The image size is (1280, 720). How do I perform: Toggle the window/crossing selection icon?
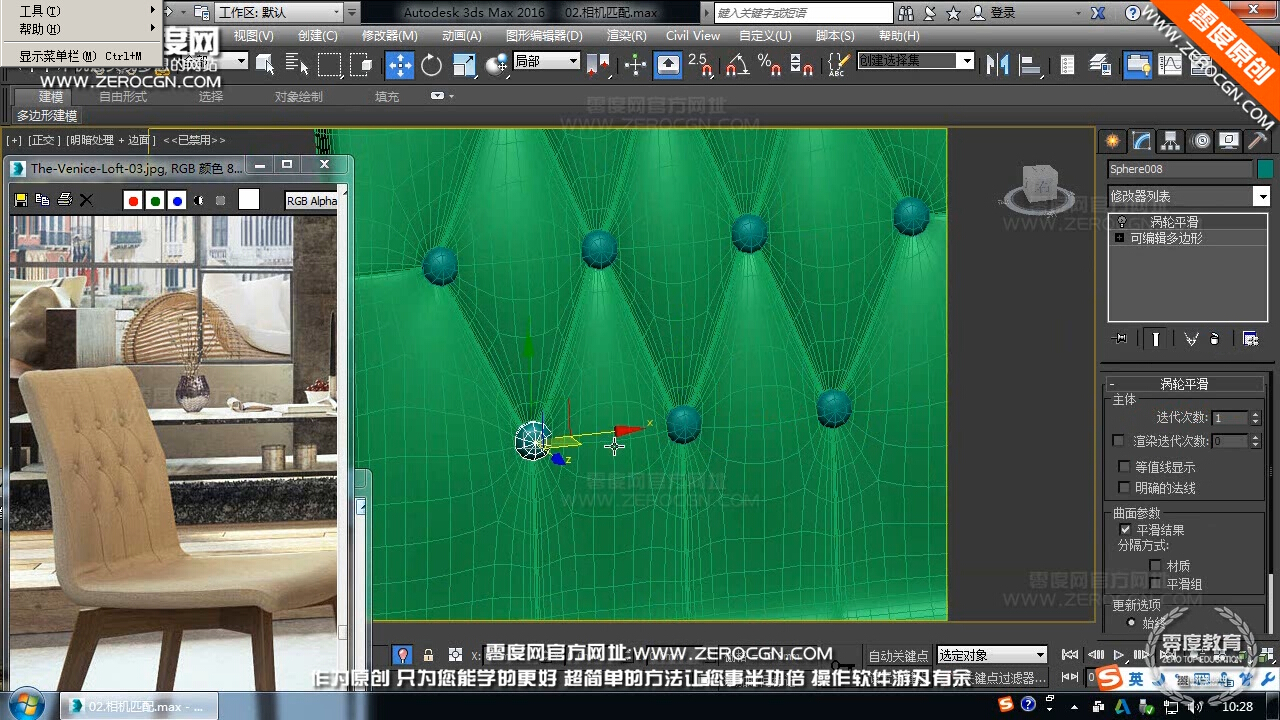click(362, 65)
